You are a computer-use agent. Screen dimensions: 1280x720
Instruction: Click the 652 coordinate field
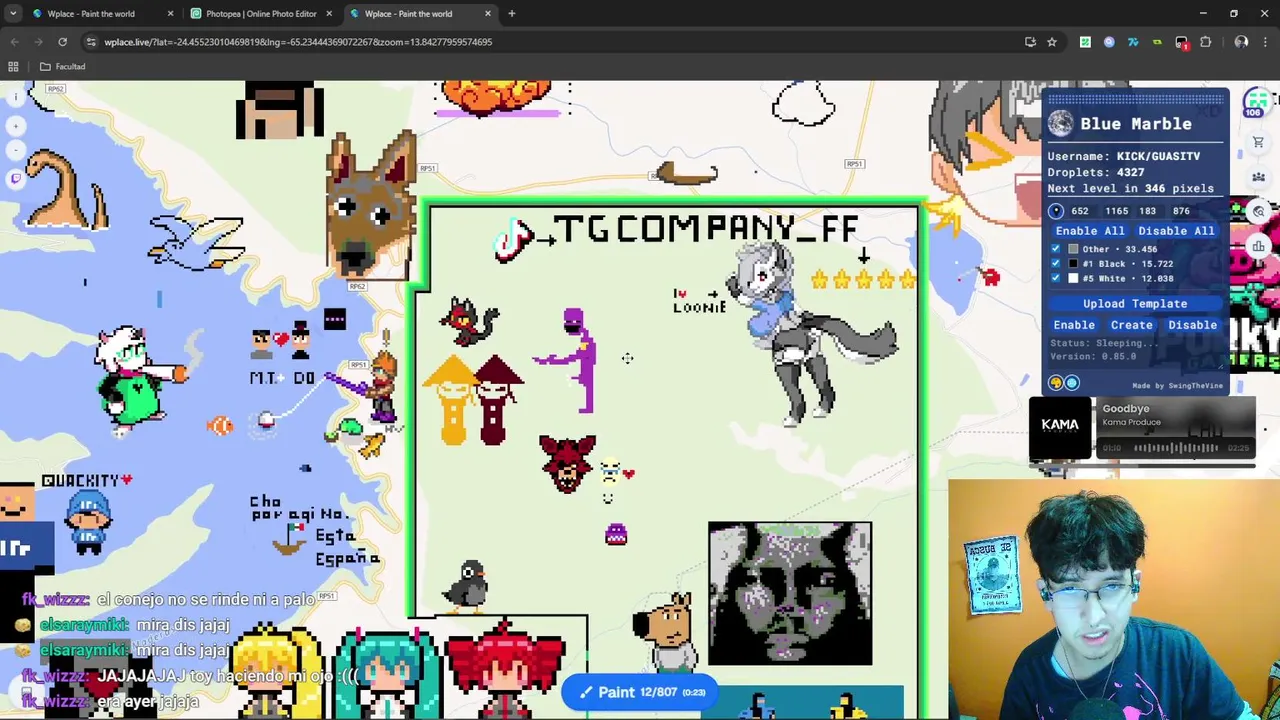1080,211
